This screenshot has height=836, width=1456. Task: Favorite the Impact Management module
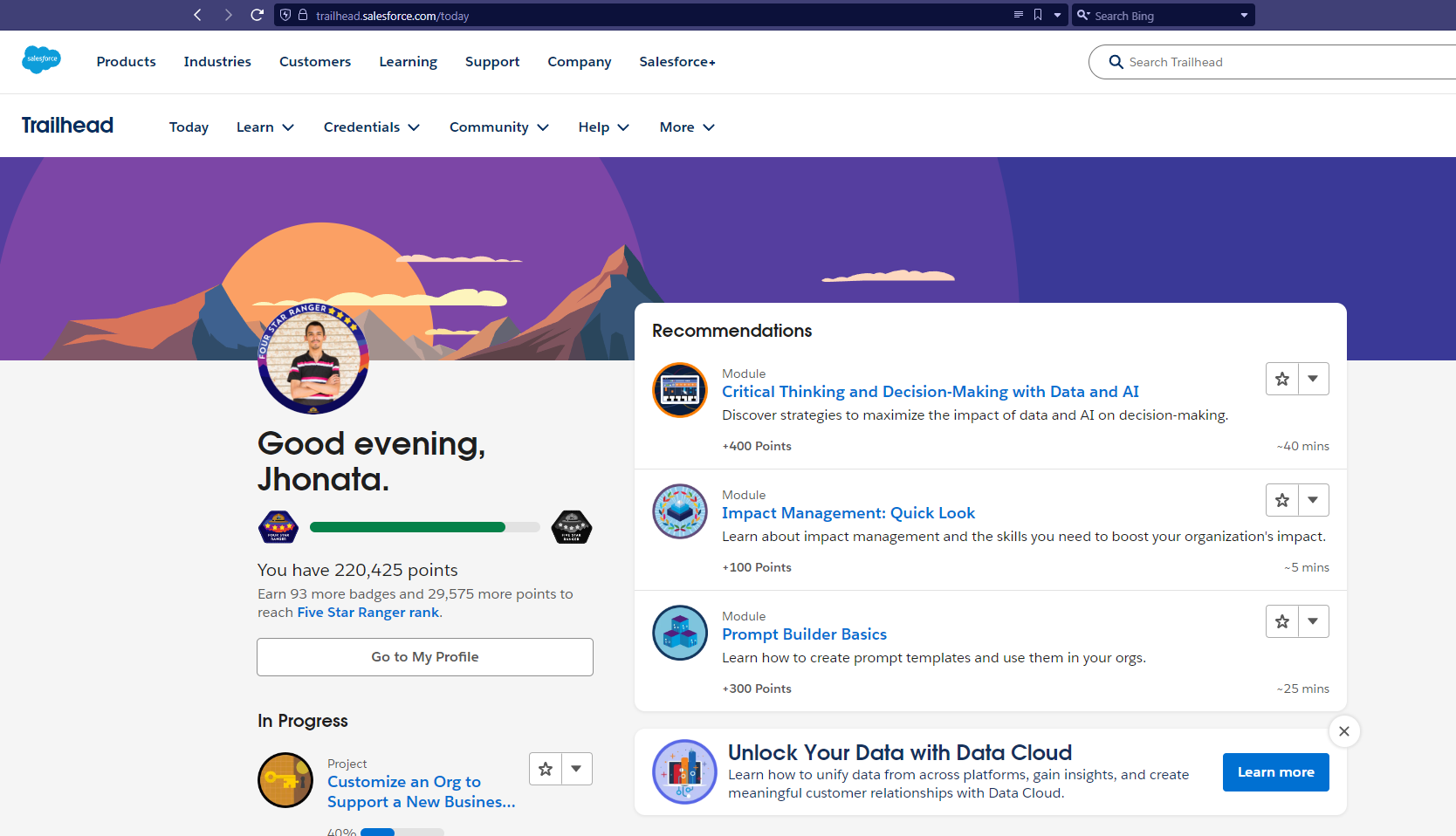1281,500
